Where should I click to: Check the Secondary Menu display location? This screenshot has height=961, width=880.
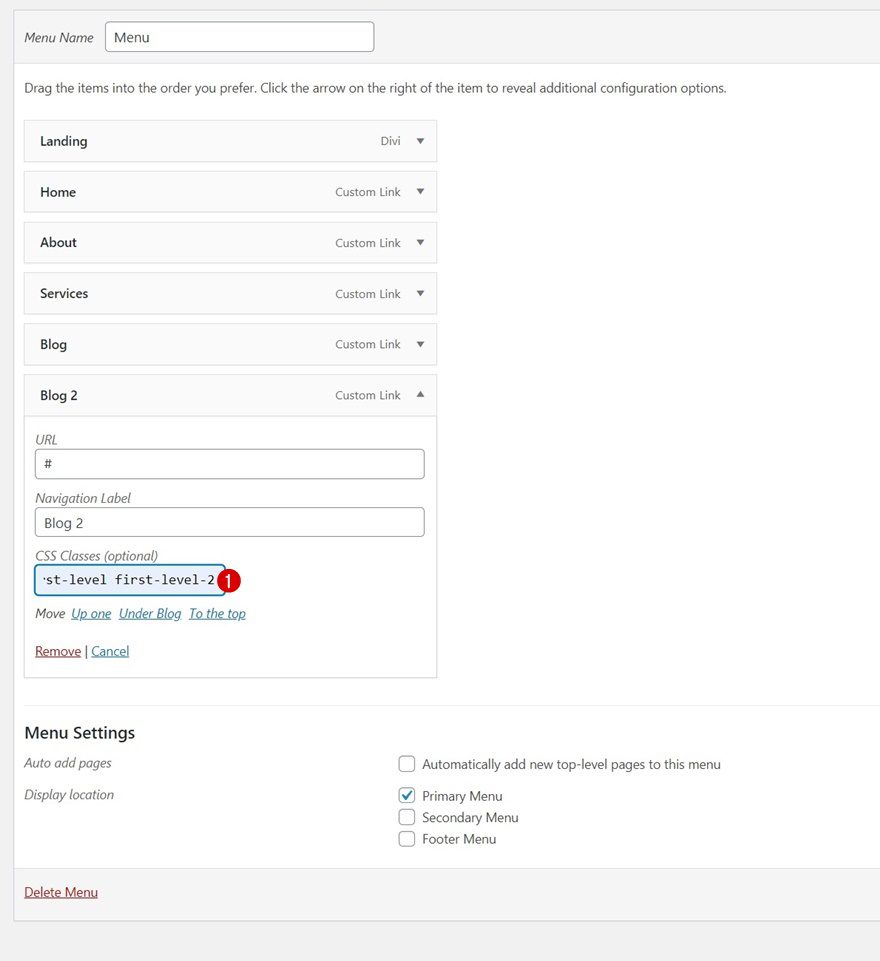click(x=407, y=817)
